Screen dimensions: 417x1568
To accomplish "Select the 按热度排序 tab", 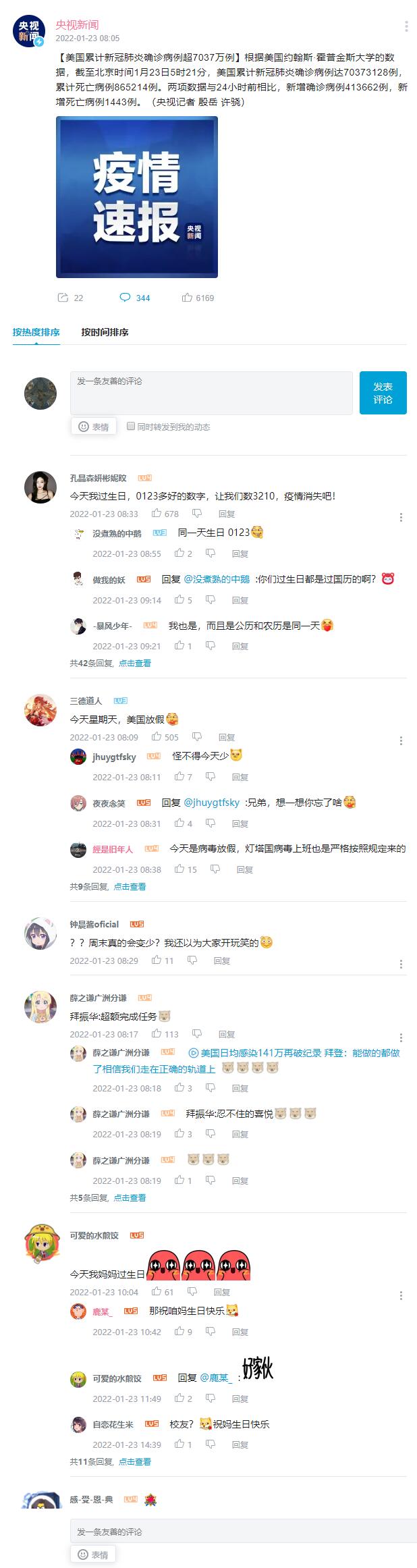I will click(x=36, y=332).
